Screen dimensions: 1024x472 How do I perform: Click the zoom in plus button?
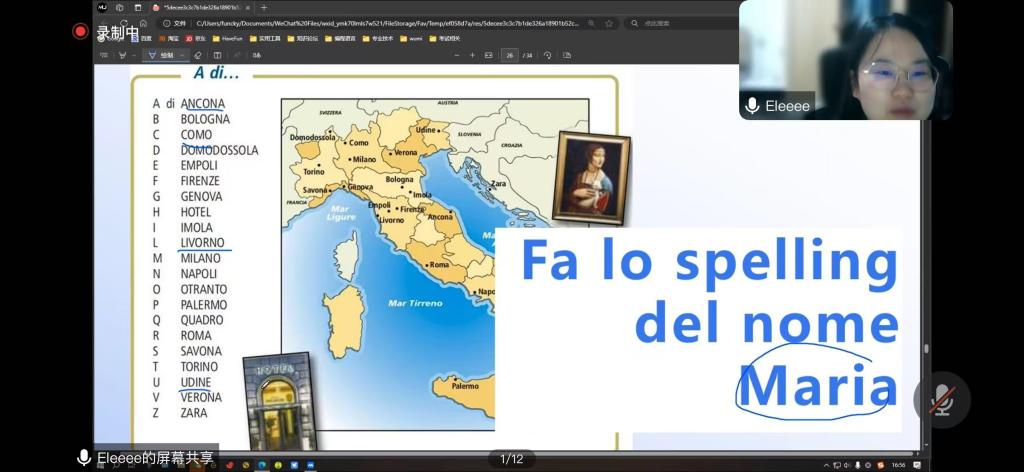[x=472, y=55]
